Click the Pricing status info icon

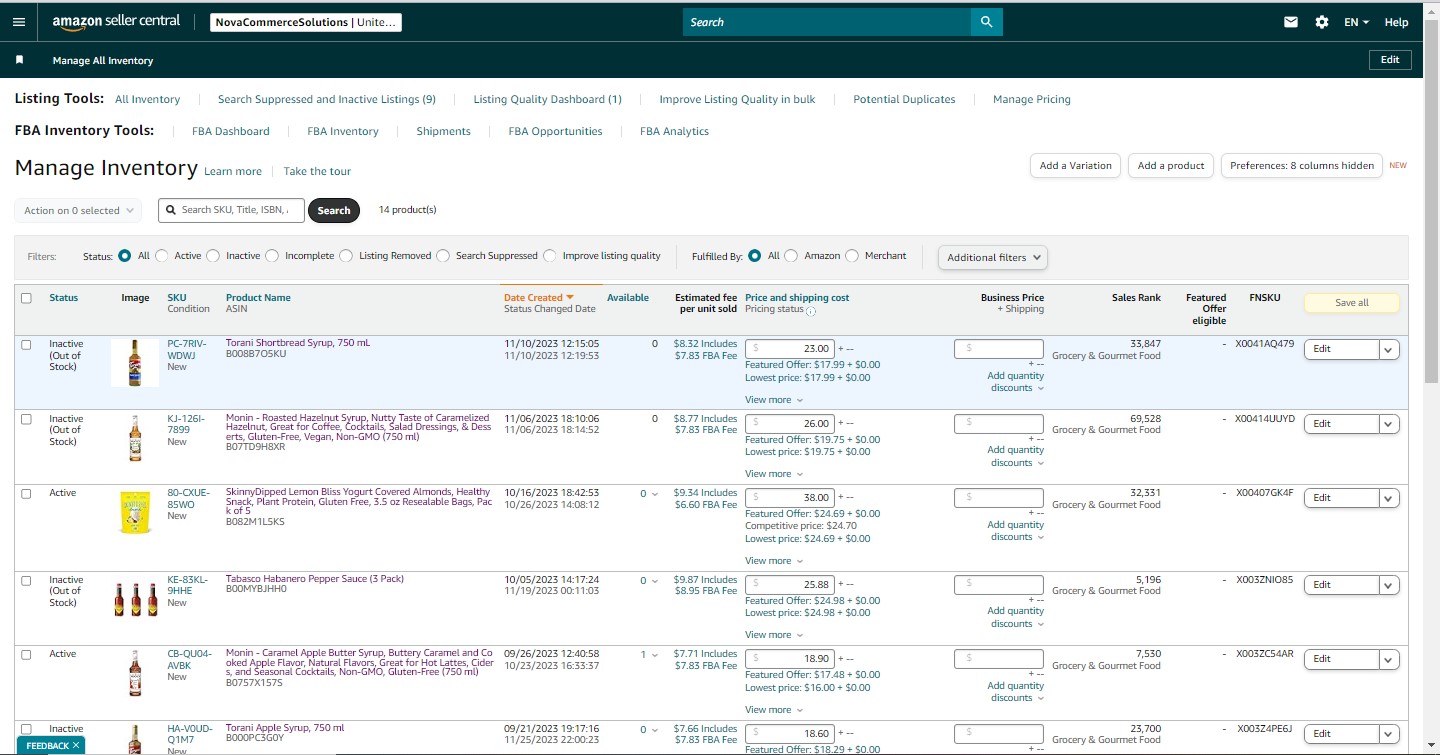[811, 311]
